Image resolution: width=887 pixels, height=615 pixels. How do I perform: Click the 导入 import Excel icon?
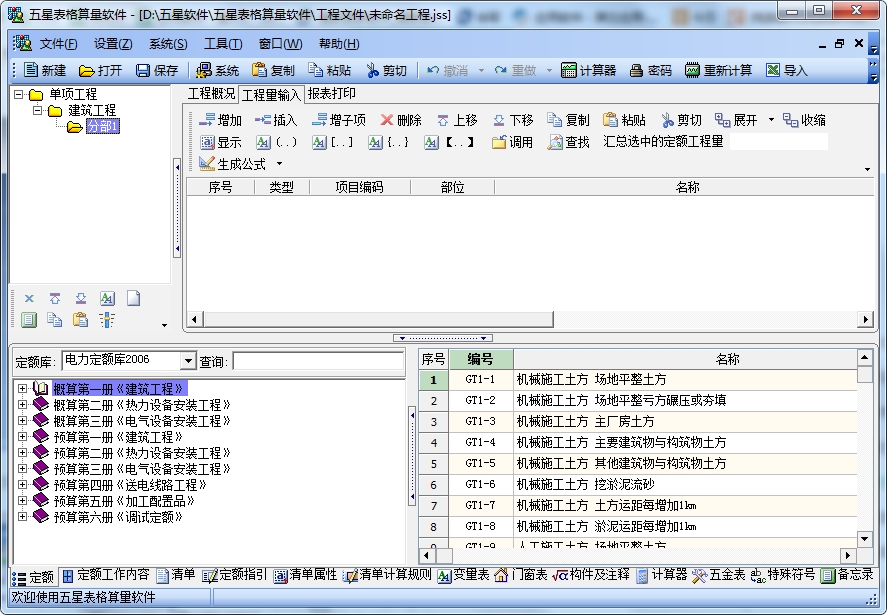tap(773, 70)
